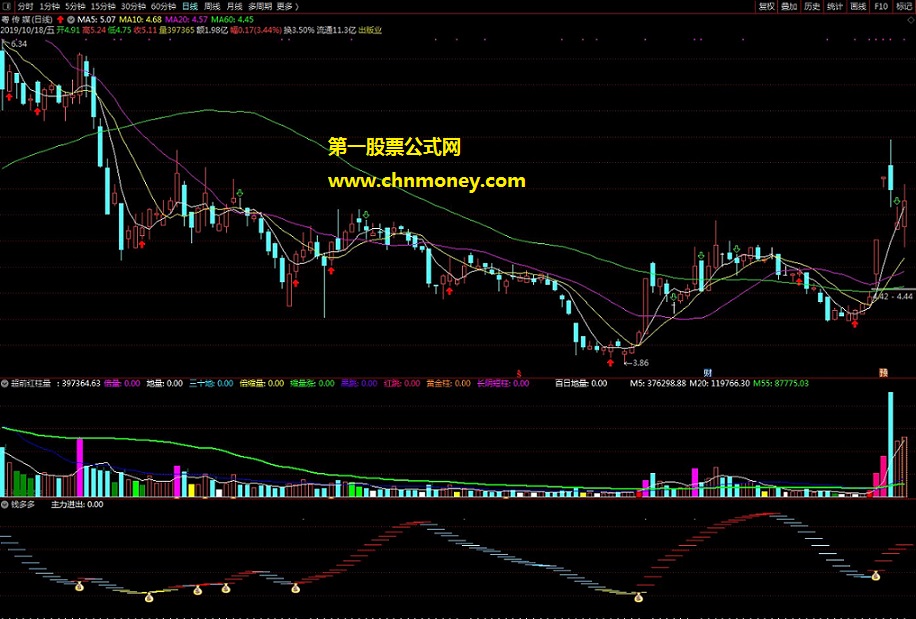
Task: Open settings icon of 钱多多 indicator
Action: [x=5, y=504]
